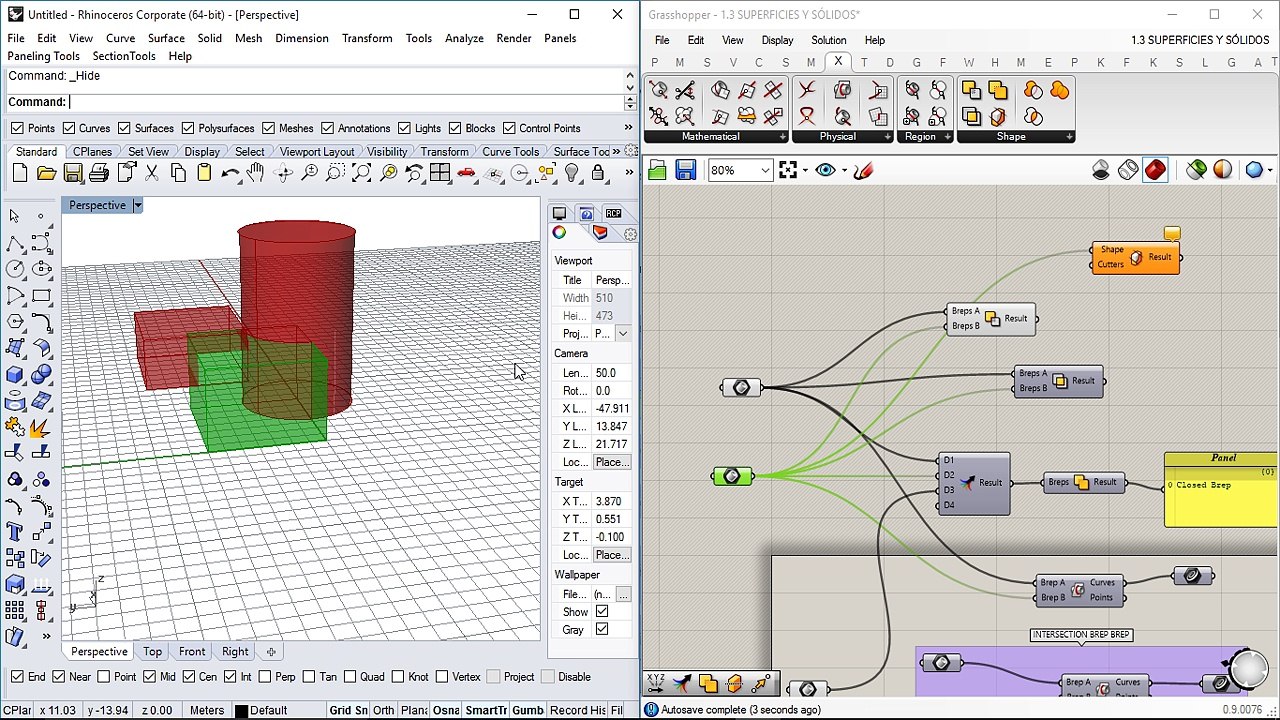Toggle the Curves filter checkbox
Viewport: 1280px width, 720px height.
[69, 128]
